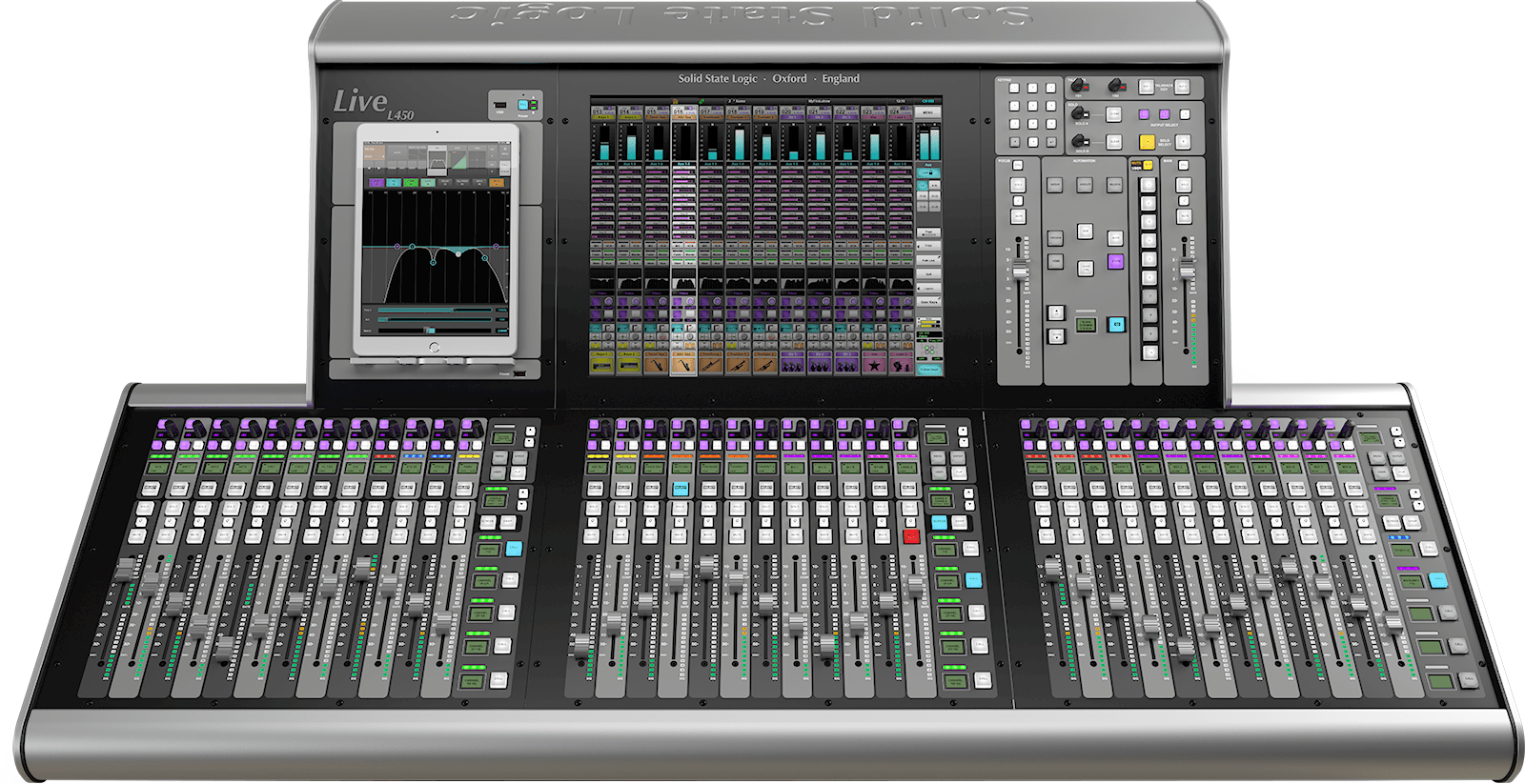1525x784 pixels.
Task: Tap the MENU button on the central touchscreen
Action: (x=927, y=112)
